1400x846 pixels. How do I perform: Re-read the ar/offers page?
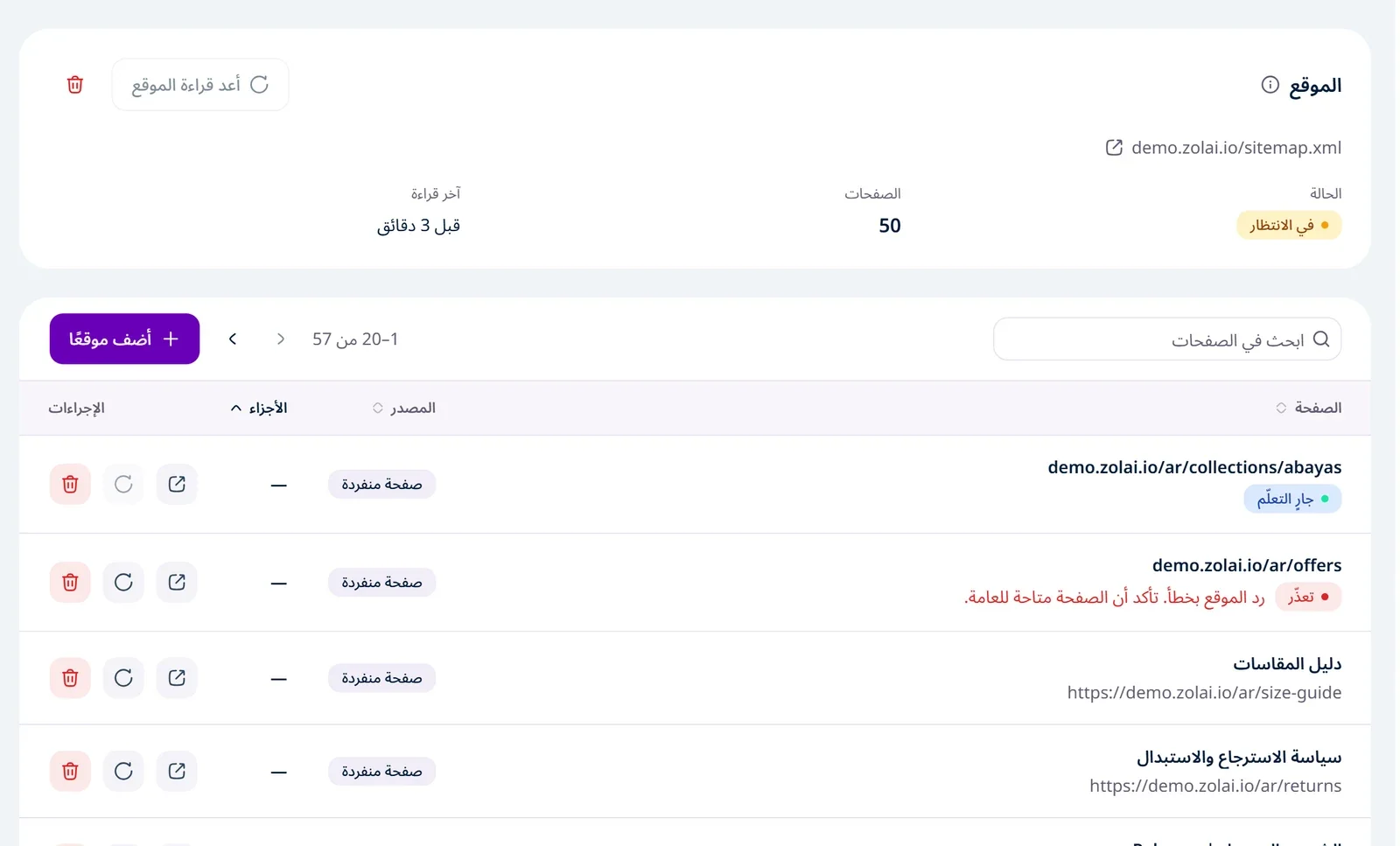(x=123, y=582)
